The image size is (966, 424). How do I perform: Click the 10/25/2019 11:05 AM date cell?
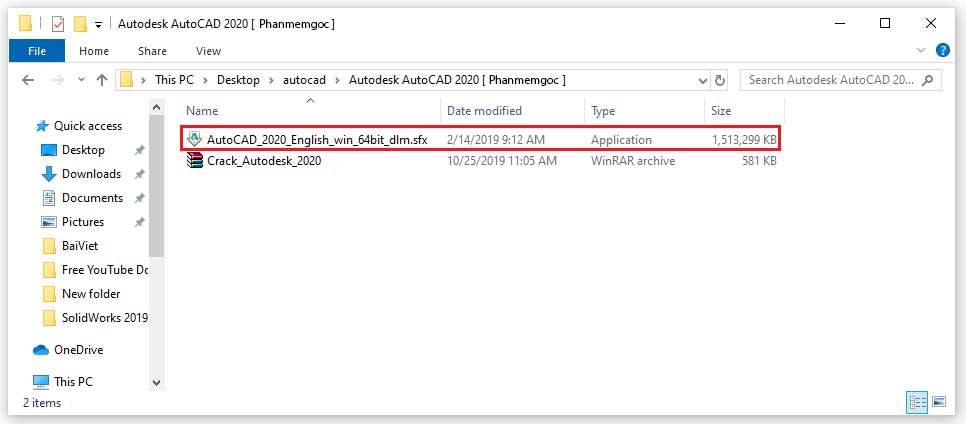[x=501, y=161]
